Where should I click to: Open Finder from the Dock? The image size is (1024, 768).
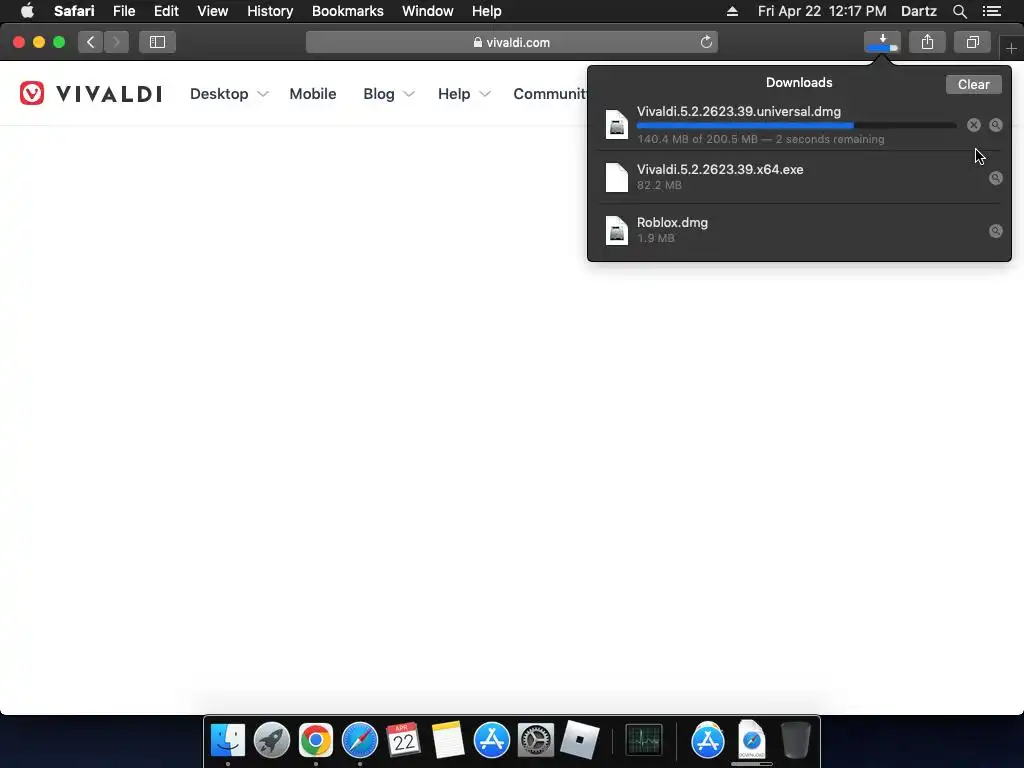(227, 741)
